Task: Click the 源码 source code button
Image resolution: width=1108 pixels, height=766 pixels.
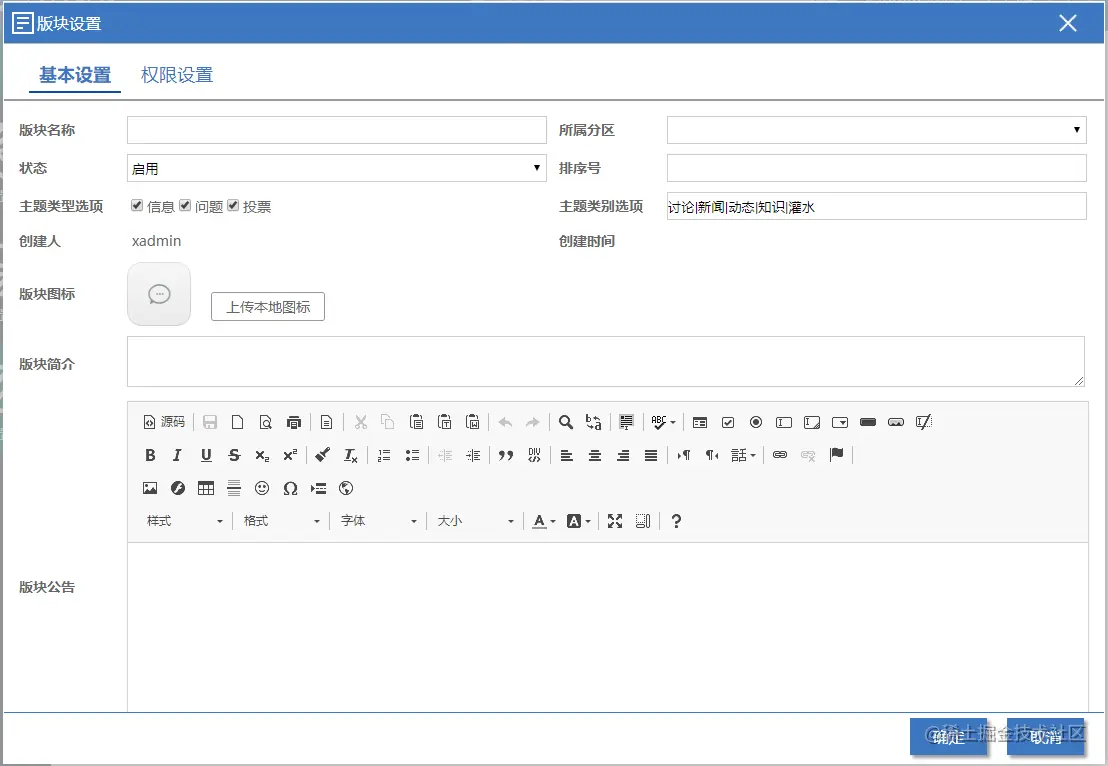Action: (164, 422)
